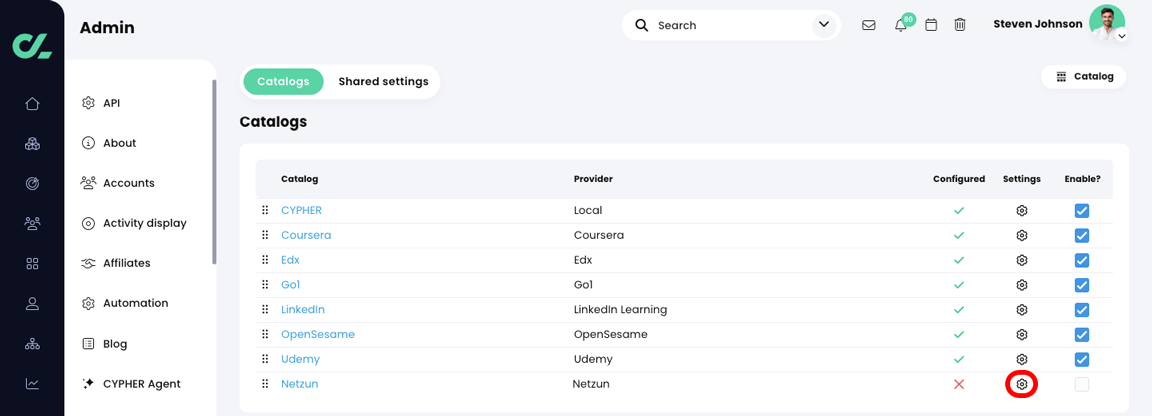
Task: Click the Netzun enable checkbox
Action: tap(1081, 384)
